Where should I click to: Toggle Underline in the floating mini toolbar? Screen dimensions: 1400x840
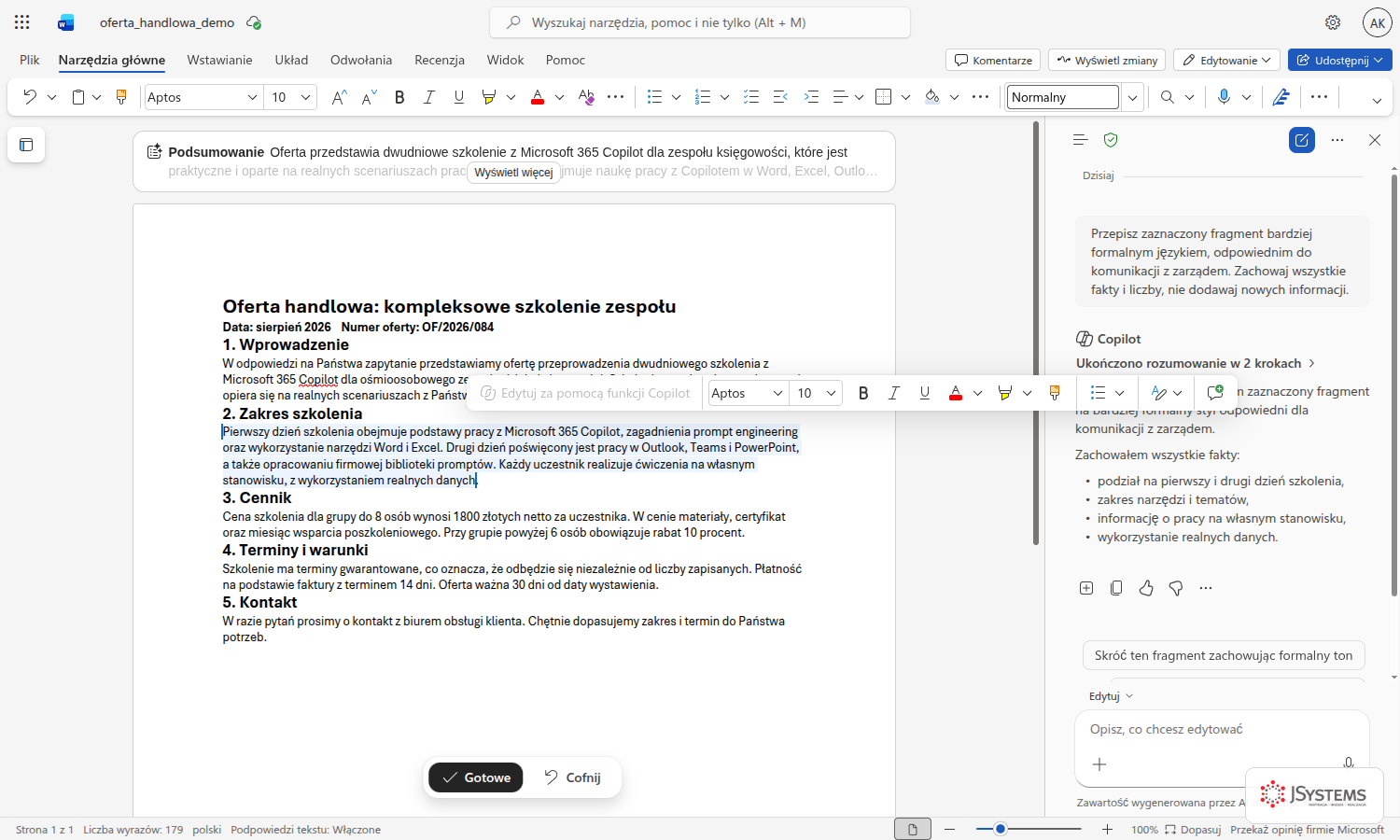[x=925, y=393]
